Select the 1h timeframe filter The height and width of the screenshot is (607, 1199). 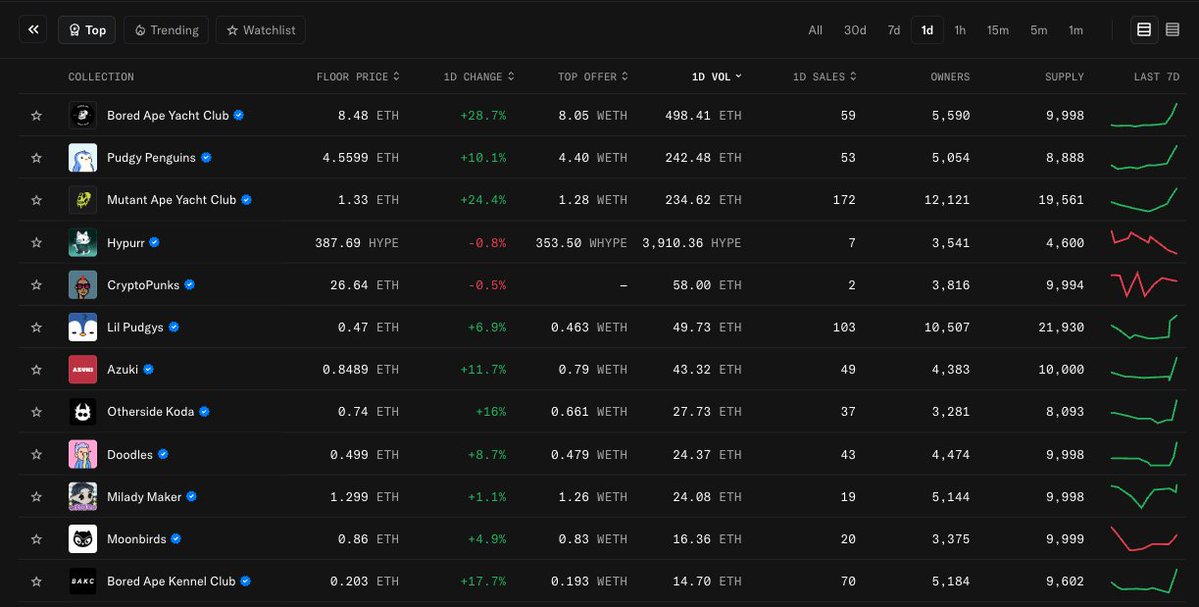(960, 30)
